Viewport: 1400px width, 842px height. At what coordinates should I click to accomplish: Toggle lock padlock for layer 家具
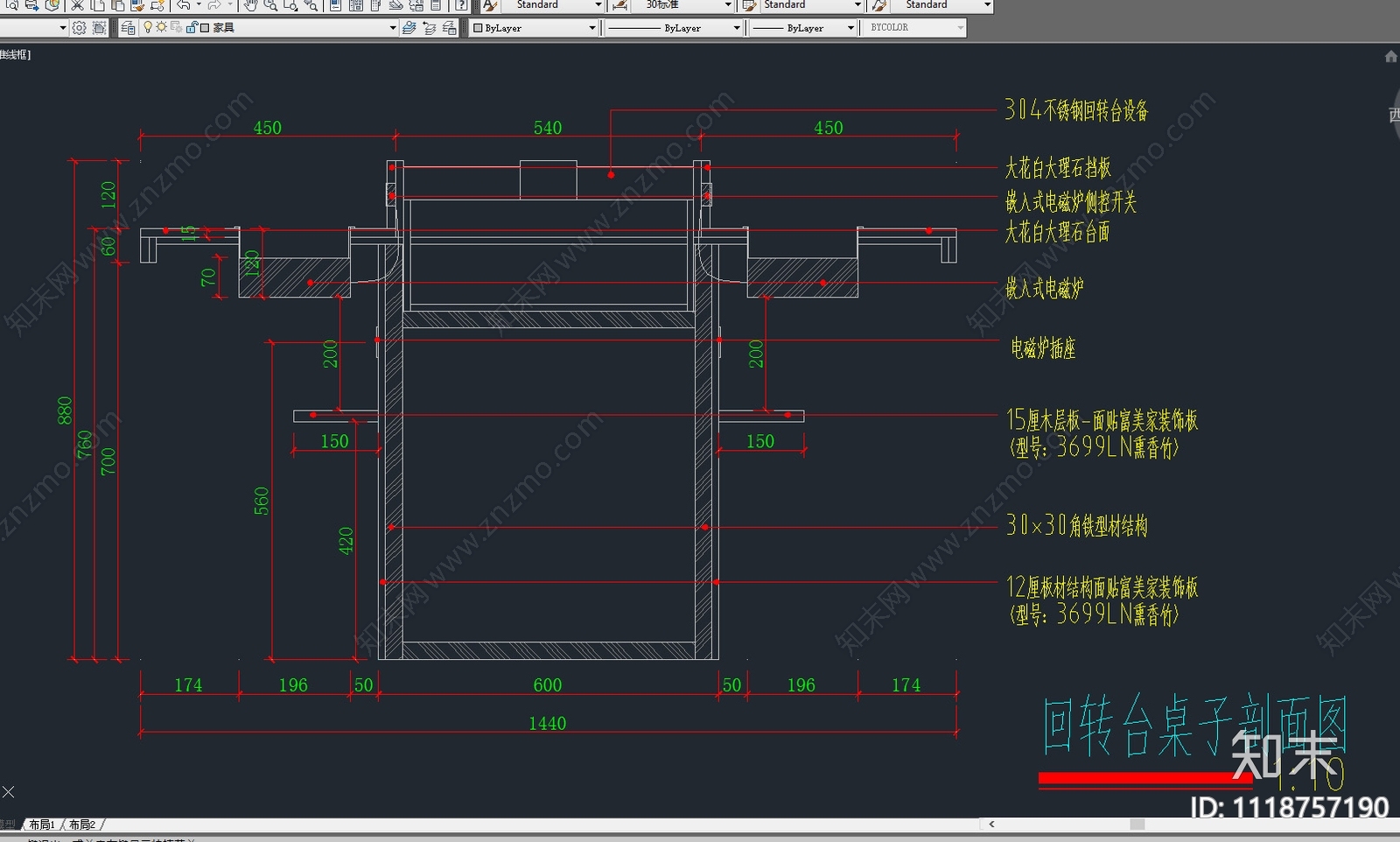(191, 27)
